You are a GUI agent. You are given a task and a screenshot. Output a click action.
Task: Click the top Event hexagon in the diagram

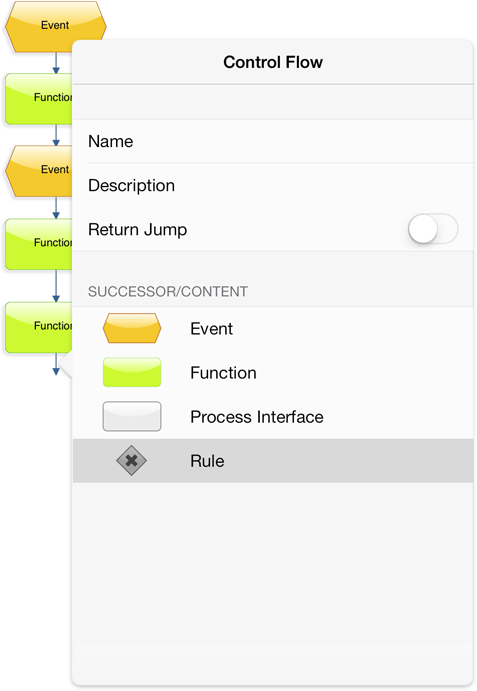pyautogui.click(x=56, y=26)
